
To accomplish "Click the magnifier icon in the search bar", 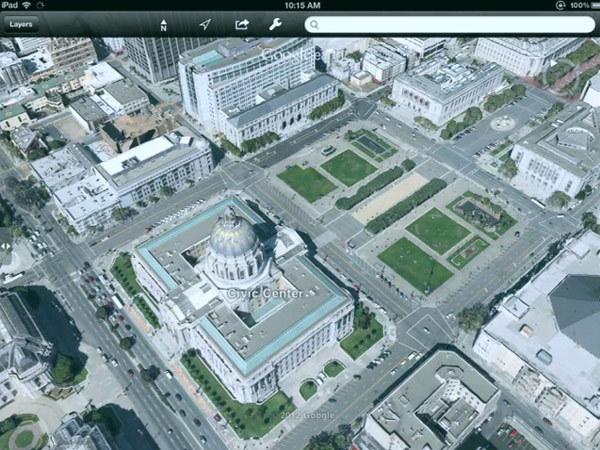I will click(314, 24).
